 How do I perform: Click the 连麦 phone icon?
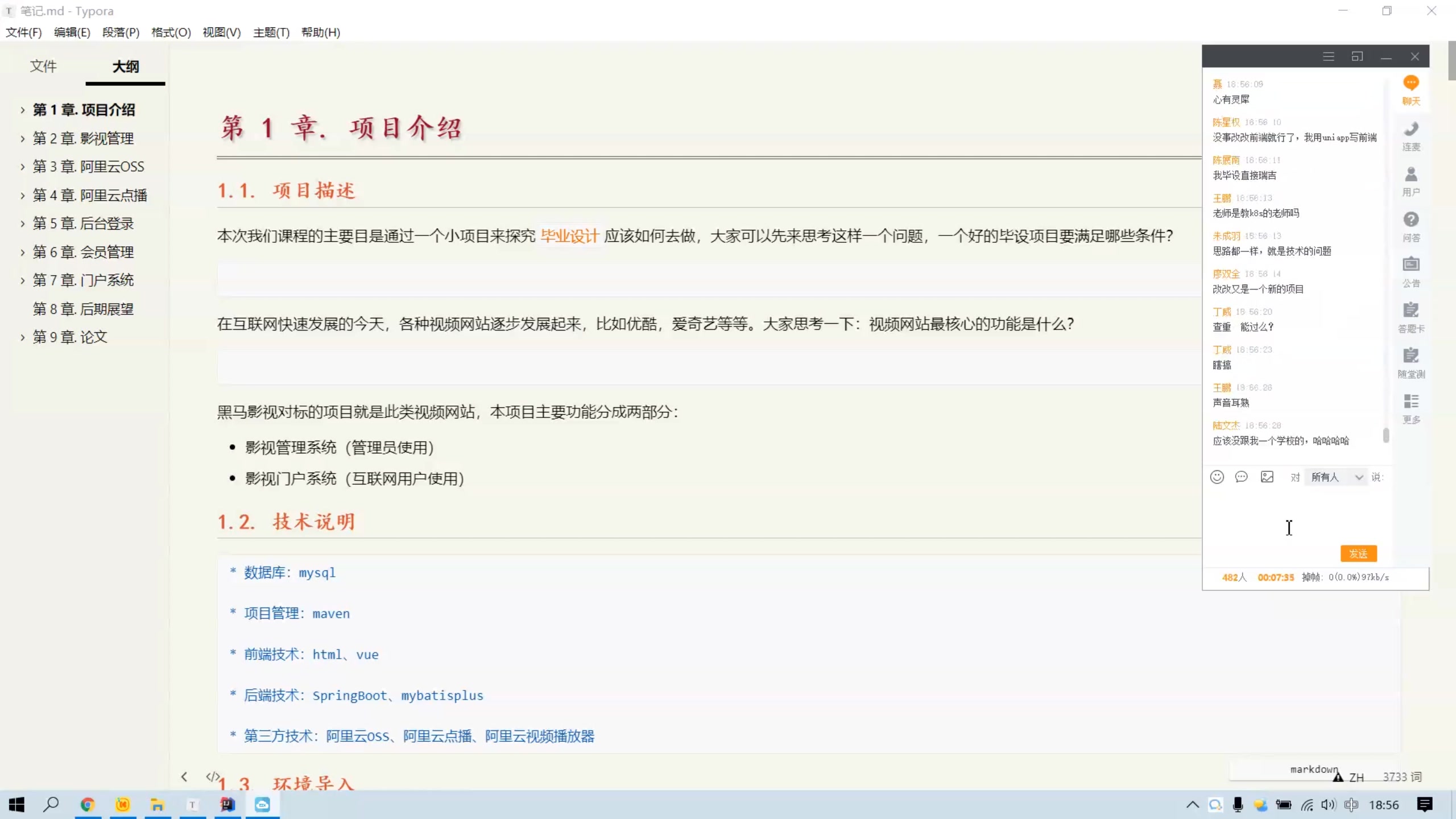[x=1411, y=135]
